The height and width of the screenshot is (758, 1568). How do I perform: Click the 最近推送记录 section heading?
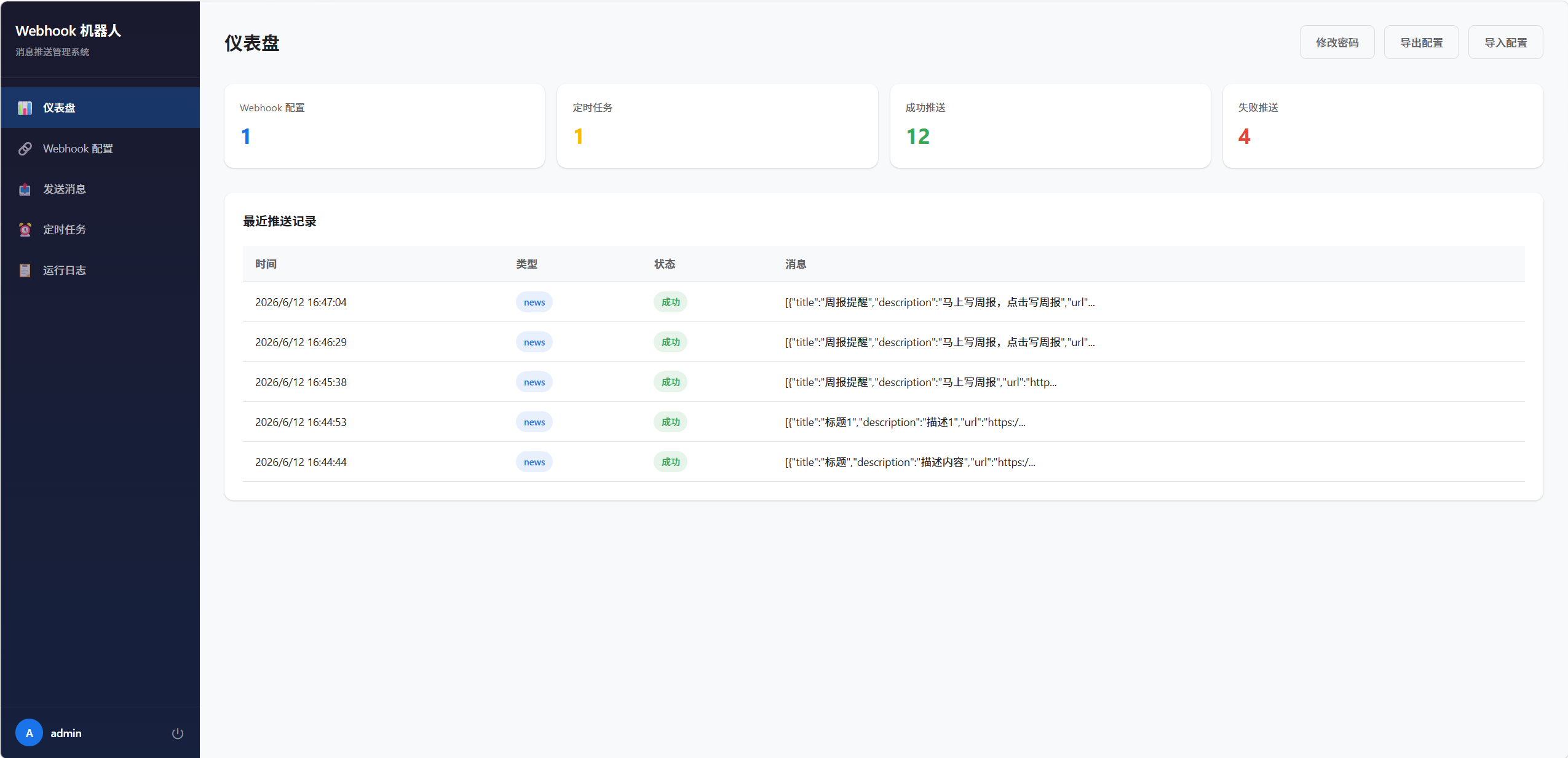[x=279, y=221]
